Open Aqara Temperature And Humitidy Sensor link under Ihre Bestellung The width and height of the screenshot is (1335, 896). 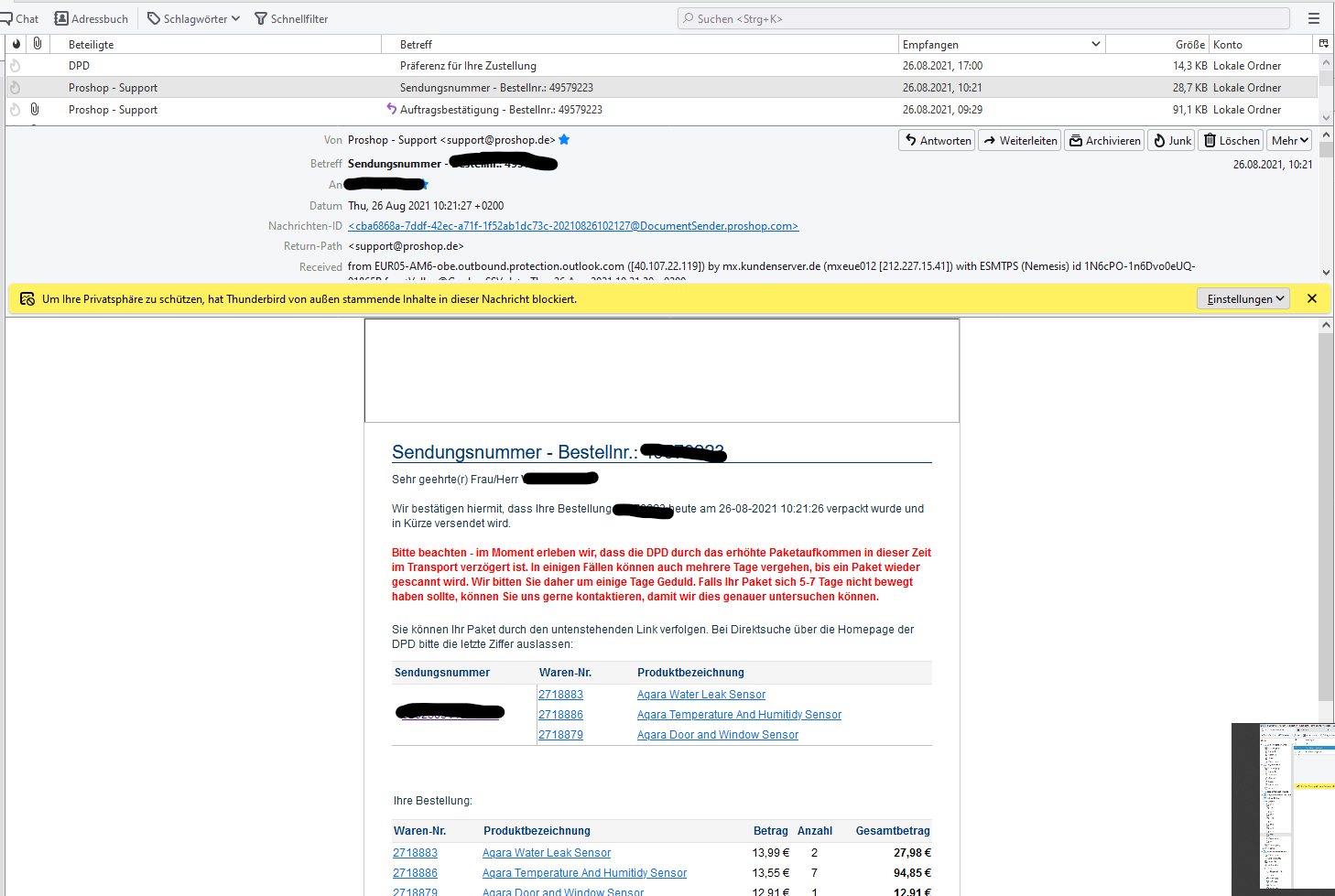584,873
